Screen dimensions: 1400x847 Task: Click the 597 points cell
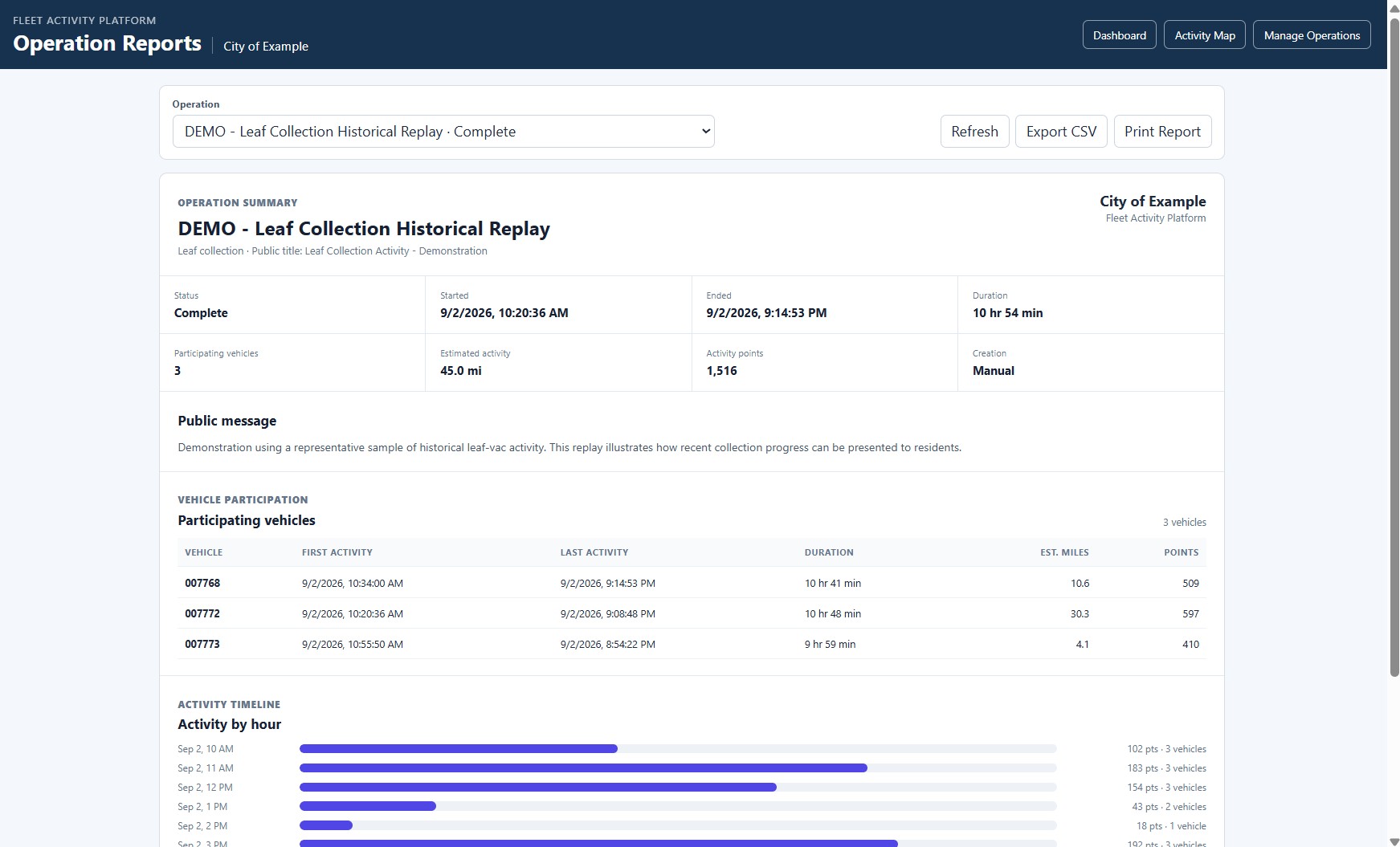1190,614
